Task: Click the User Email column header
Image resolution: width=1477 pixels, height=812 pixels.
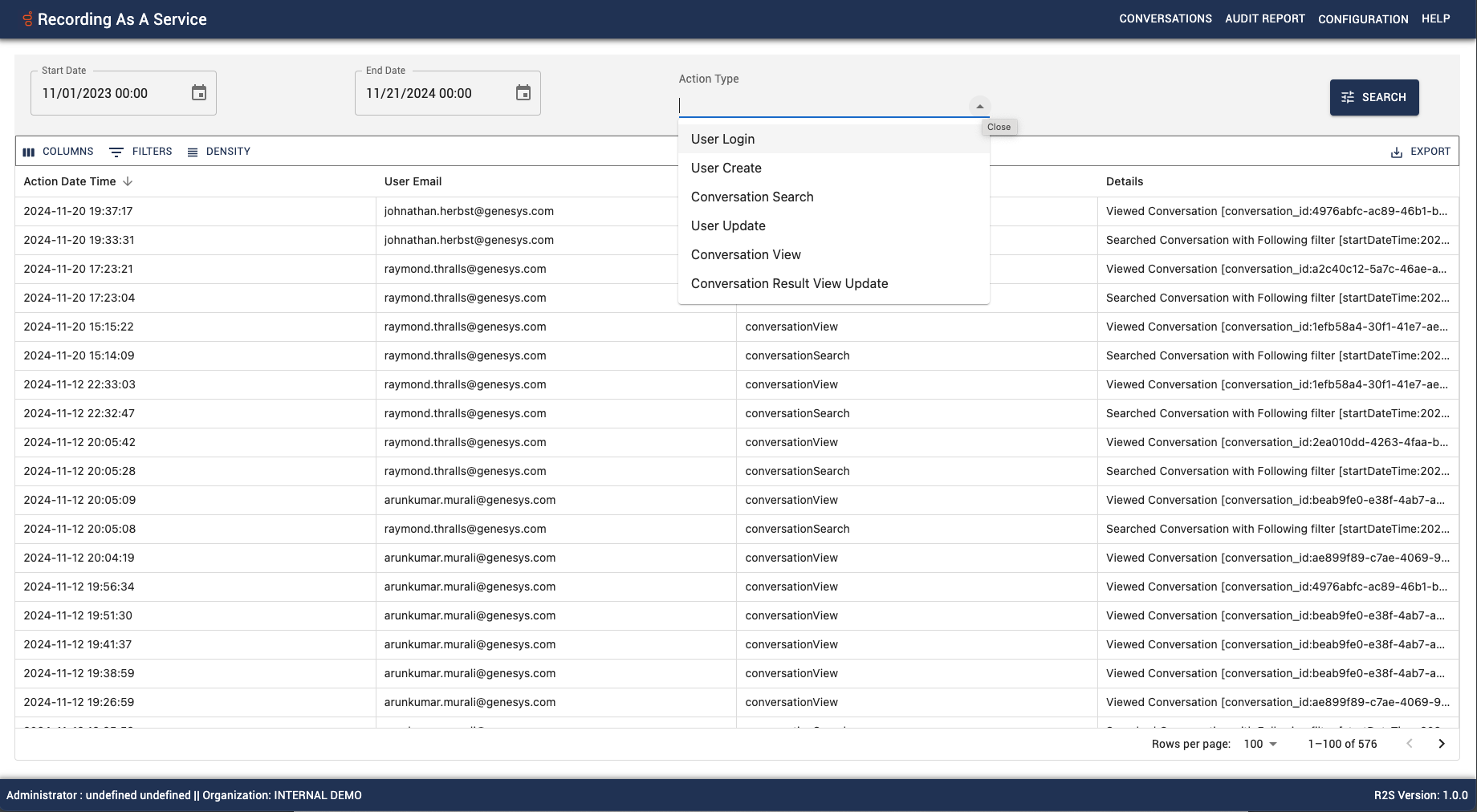Action: pos(413,181)
